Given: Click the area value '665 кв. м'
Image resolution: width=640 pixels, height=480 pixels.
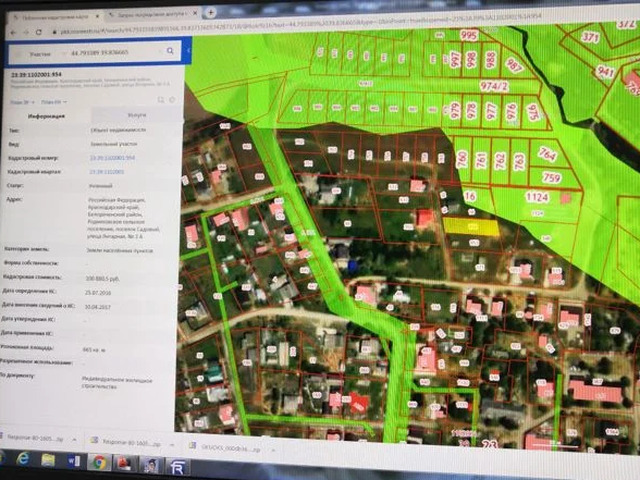Looking at the screenshot, I should [x=94, y=350].
